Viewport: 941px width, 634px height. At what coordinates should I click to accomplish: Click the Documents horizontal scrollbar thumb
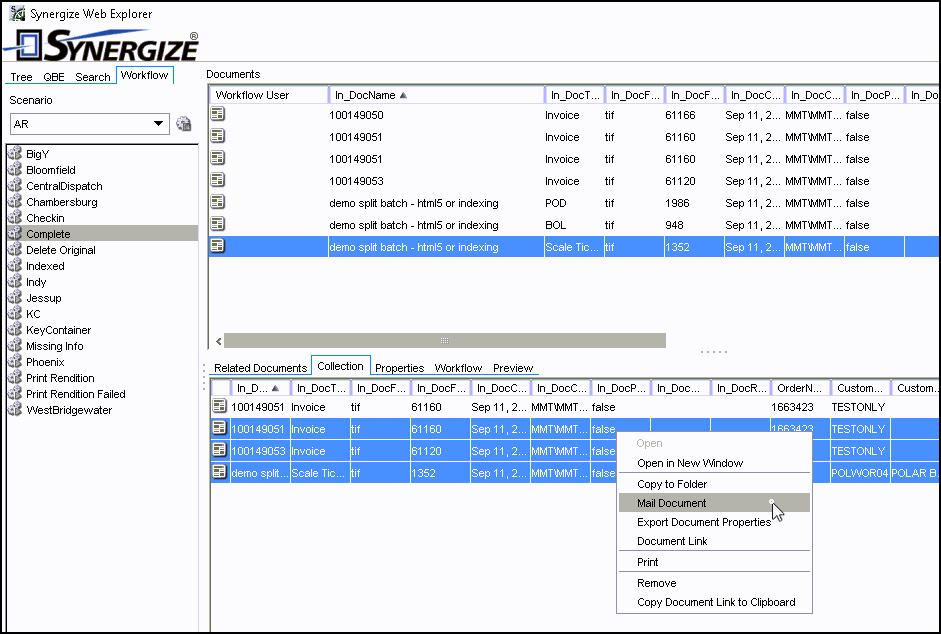pyautogui.click(x=445, y=340)
